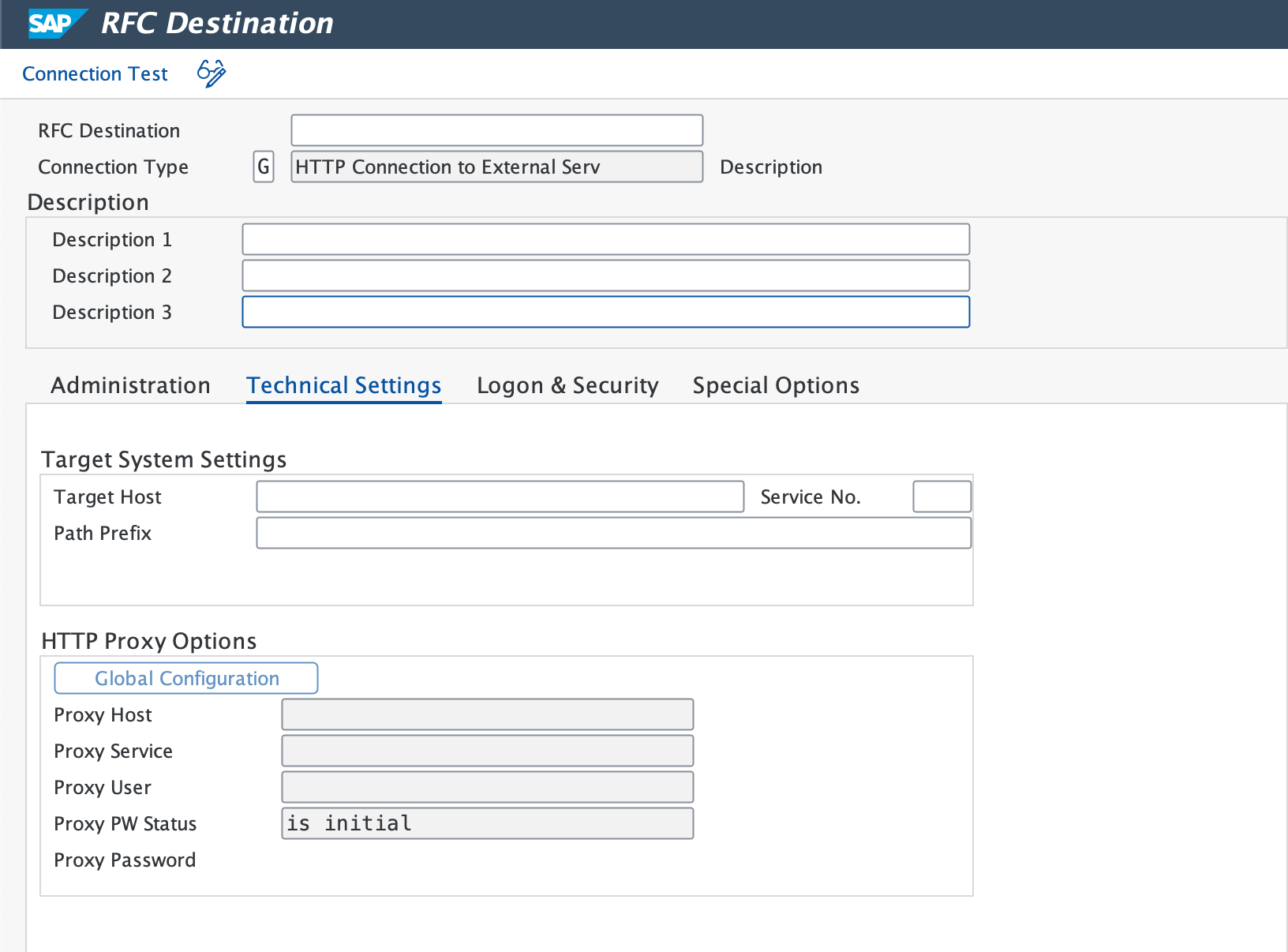Click the Proxy PW Status field showing is initial
Image resolution: width=1288 pixels, height=952 pixels.
[486, 823]
